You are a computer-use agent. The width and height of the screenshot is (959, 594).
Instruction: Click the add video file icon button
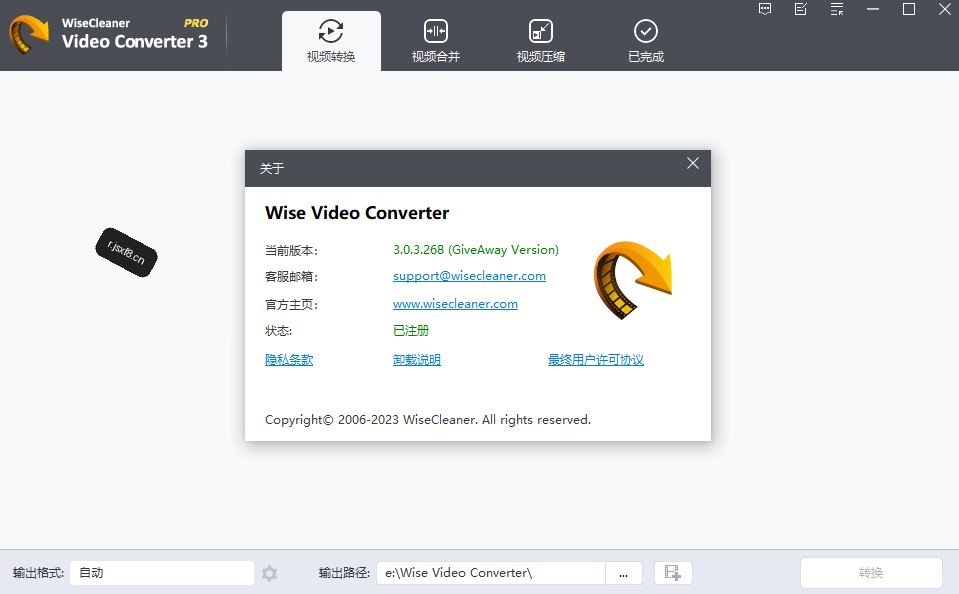click(673, 573)
